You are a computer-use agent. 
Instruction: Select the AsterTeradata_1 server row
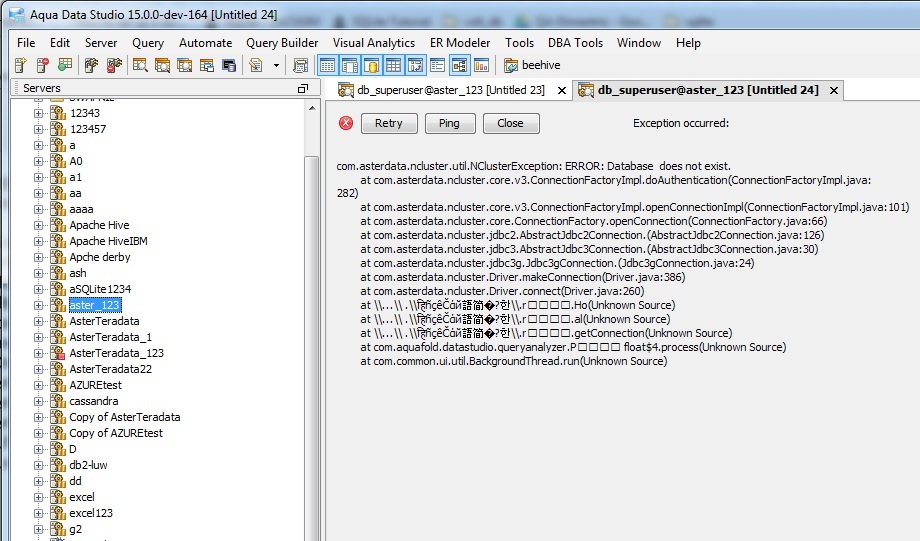point(110,337)
